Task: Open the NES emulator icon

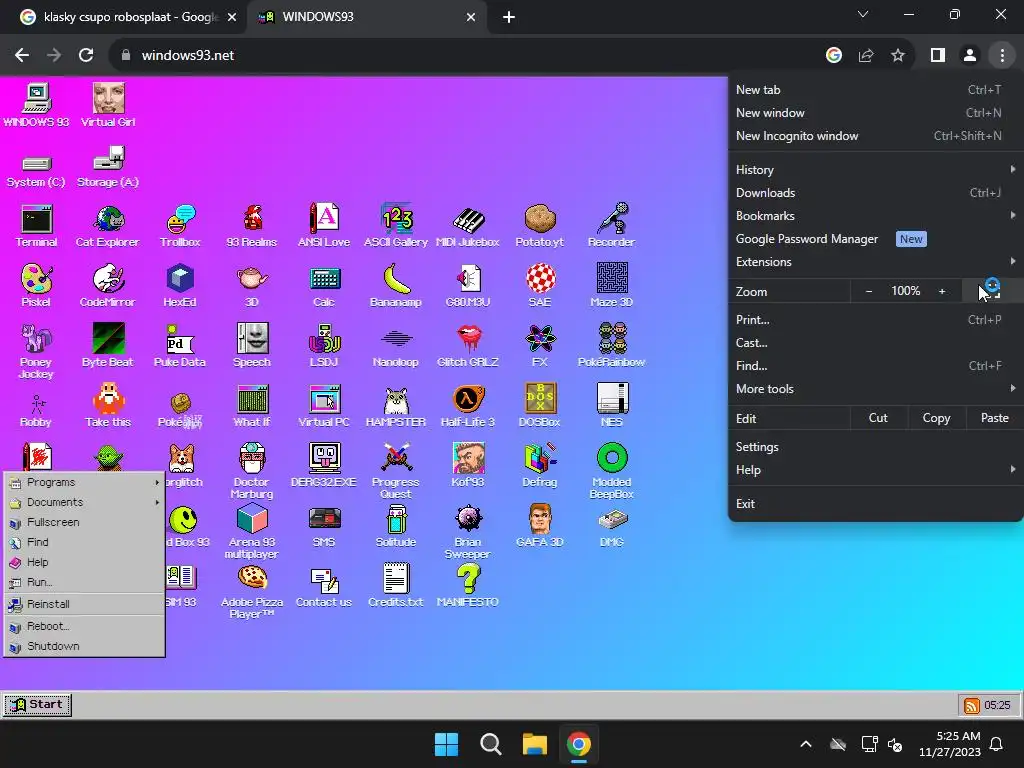Action: coord(611,406)
